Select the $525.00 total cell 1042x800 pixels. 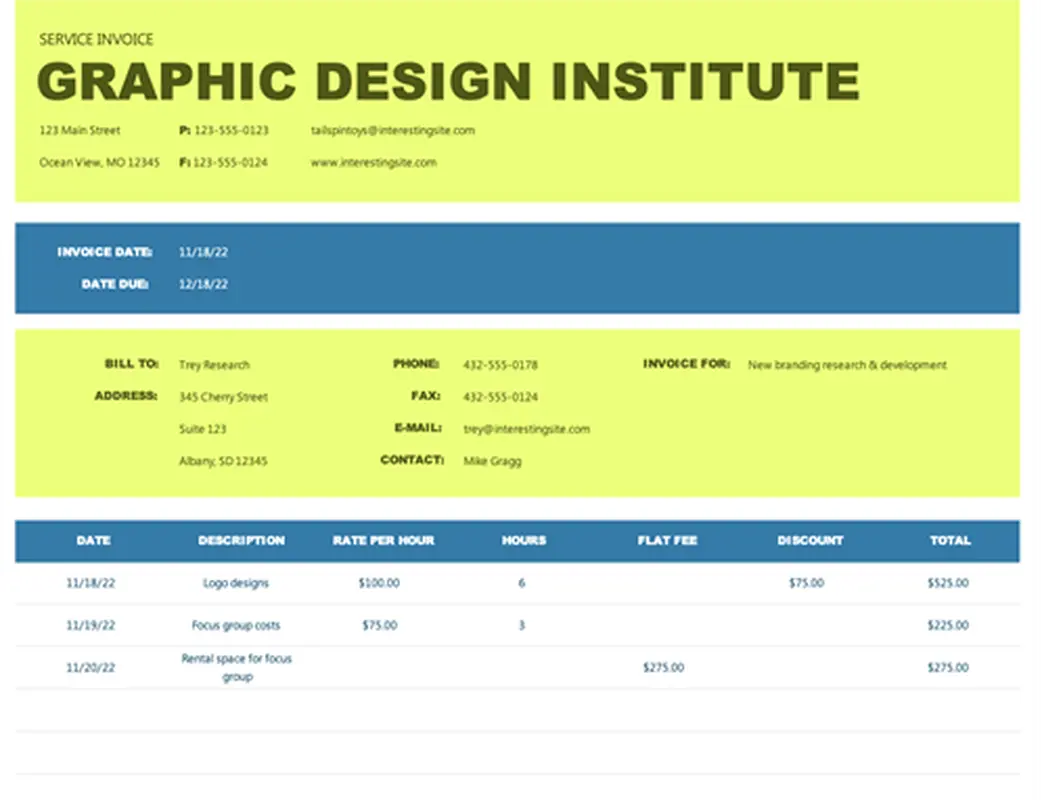[x=948, y=583]
